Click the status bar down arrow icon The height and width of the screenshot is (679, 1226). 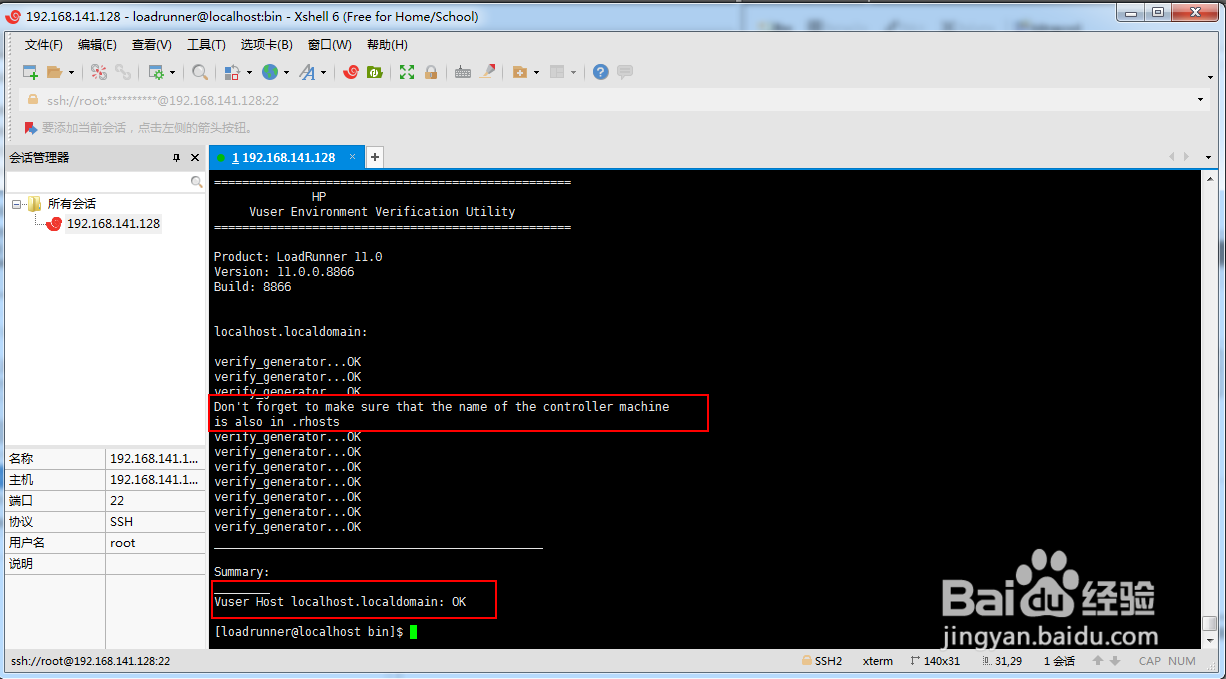tap(1115, 661)
